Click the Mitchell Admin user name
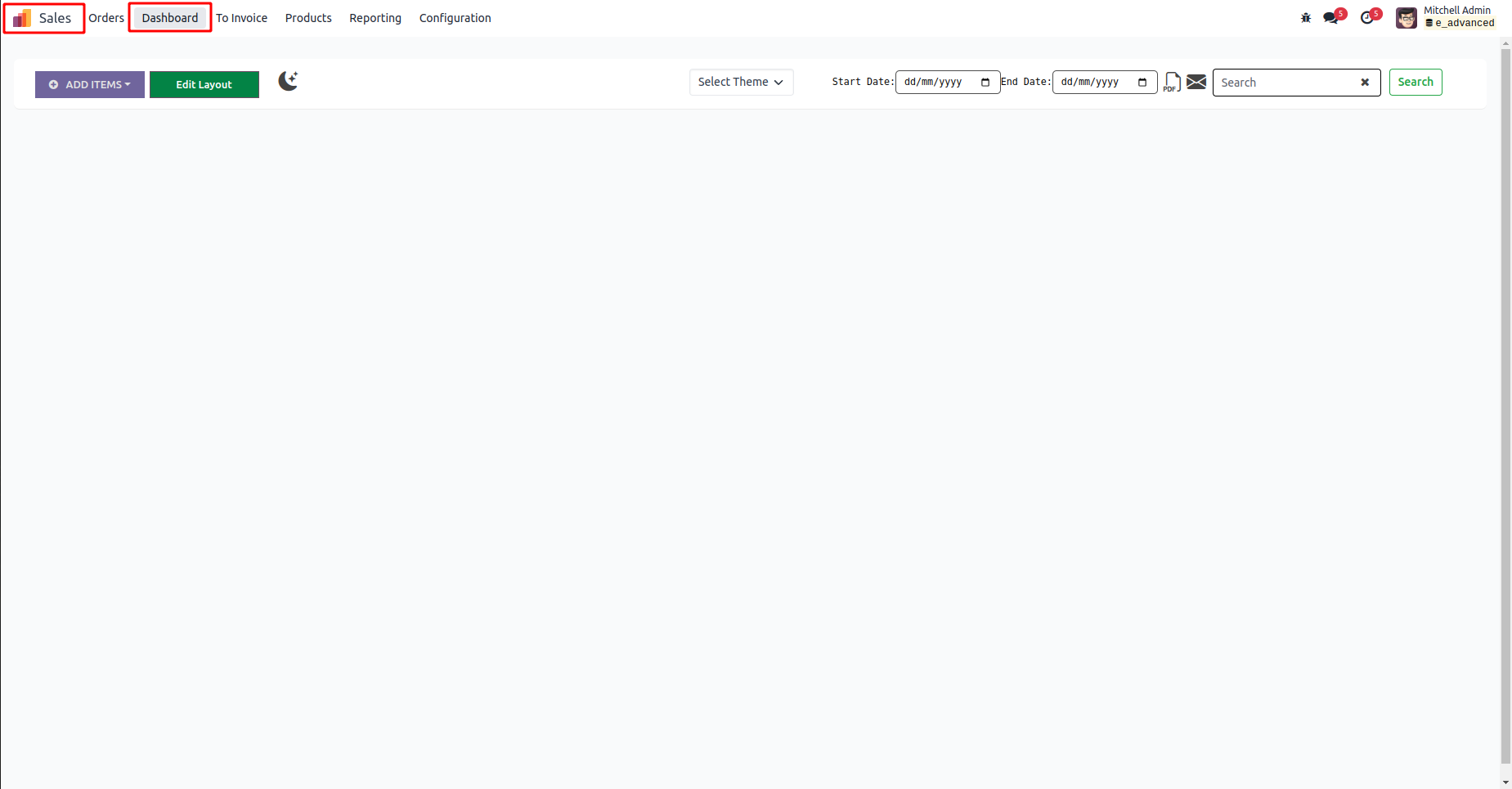 coord(1457,11)
